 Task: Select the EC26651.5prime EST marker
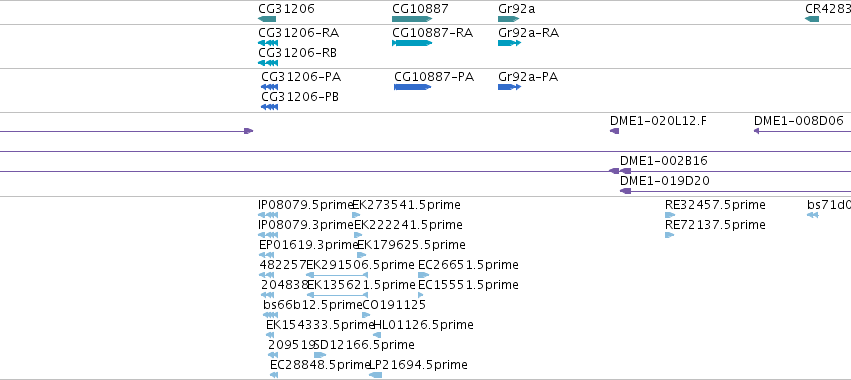tap(423, 275)
